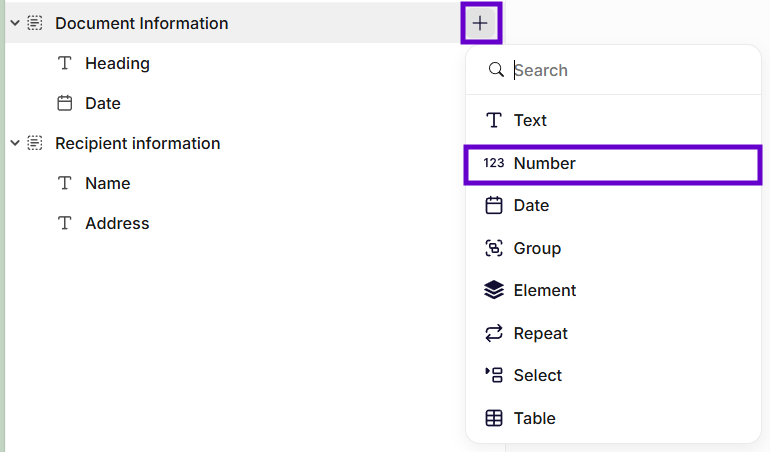
Task: Click the Select list icon
Action: point(494,375)
